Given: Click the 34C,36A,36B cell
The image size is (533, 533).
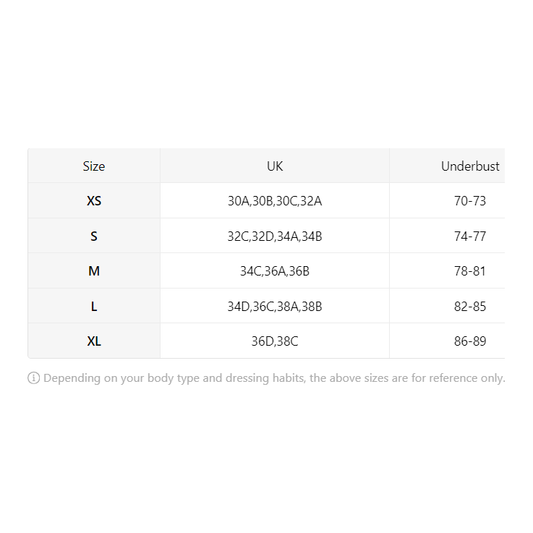Looking at the screenshot, I should pyautogui.click(x=275, y=271).
